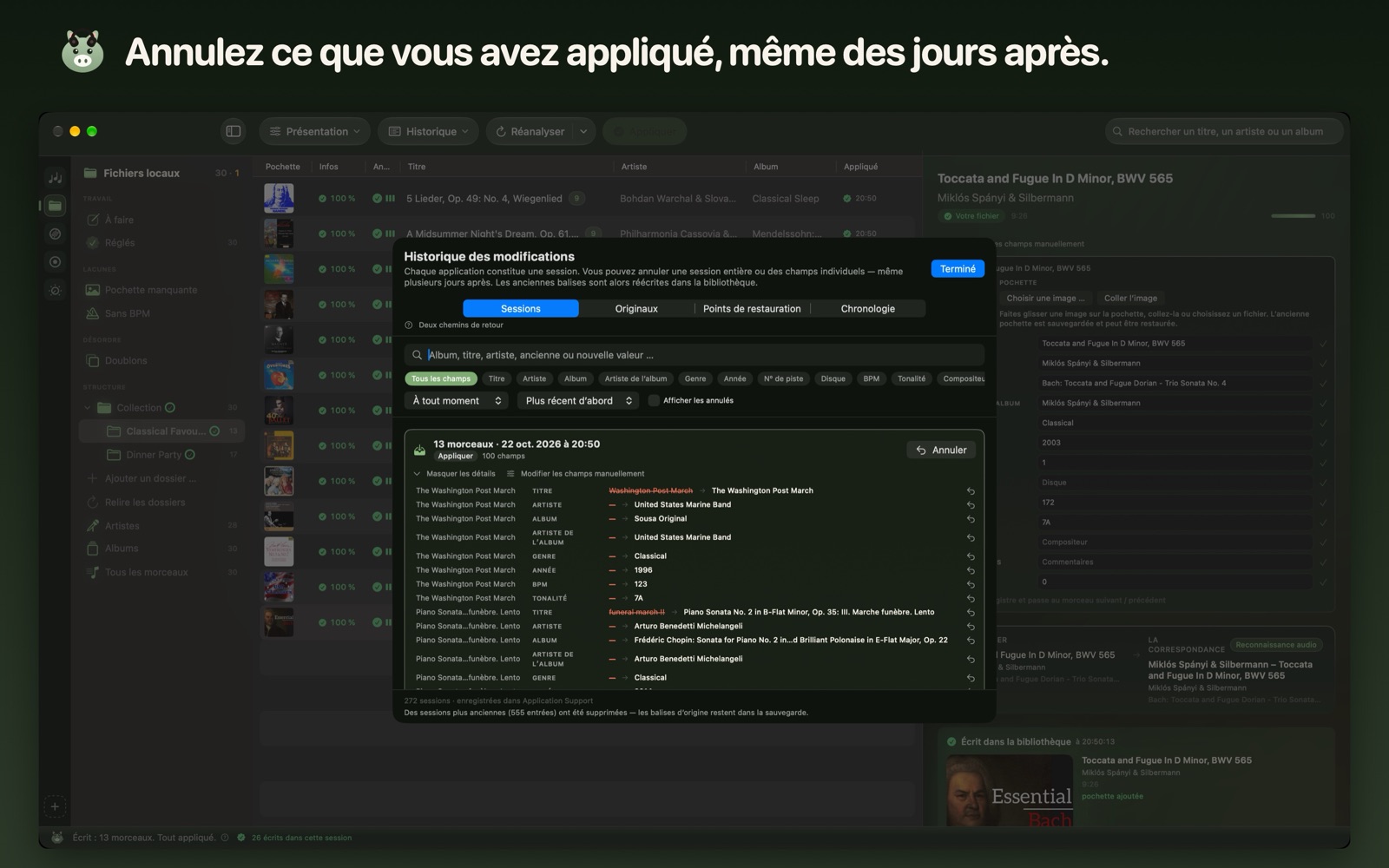Open the record target icon in the left rail
The height and width of the screenshot is (868, 1389).
click(55, 261)
